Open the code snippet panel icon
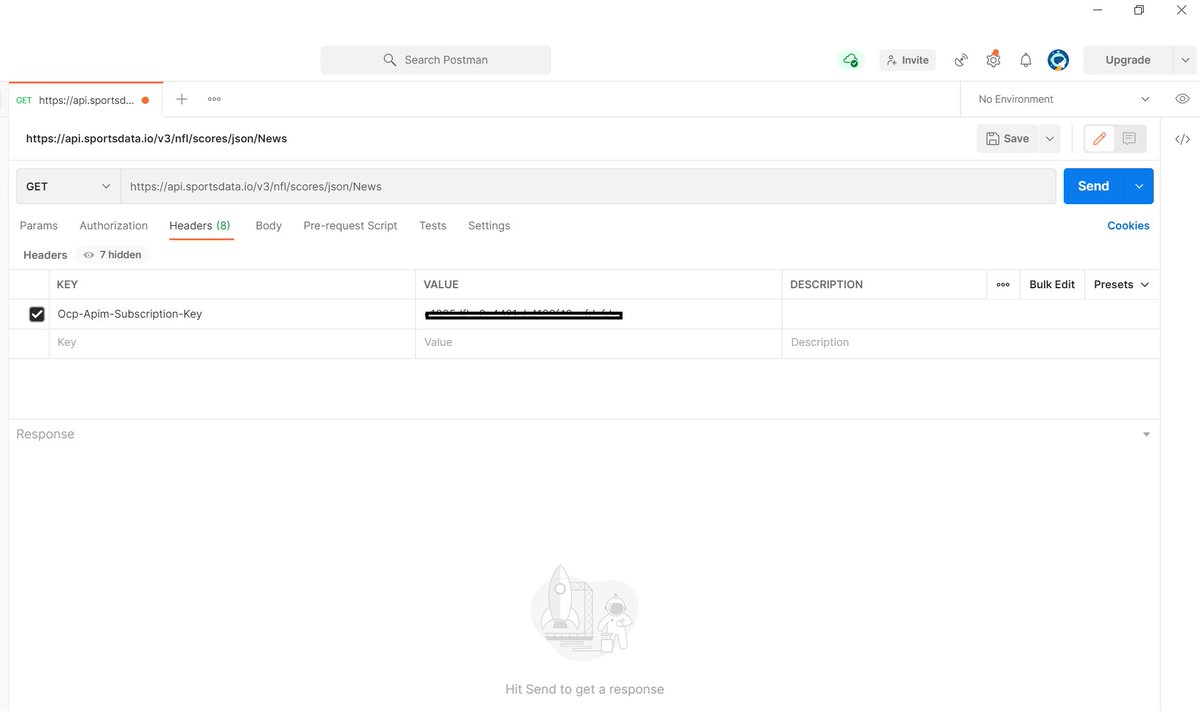The height and width of the screenshot is (711, 1200). [x=1182, y=139]
